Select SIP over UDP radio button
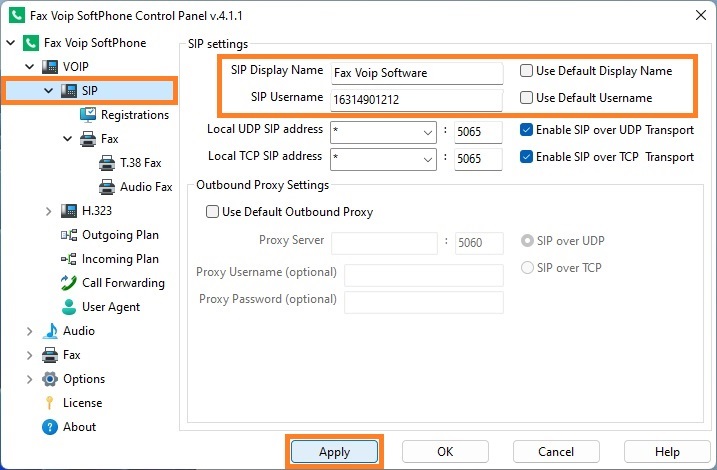Image resolution: width=717 pixels, height=470 pixels. tap(527, 240)
